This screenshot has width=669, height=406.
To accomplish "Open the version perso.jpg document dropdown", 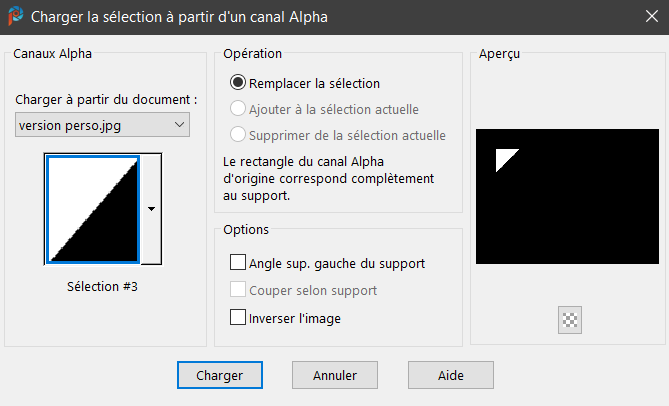I will pos(103,124).
